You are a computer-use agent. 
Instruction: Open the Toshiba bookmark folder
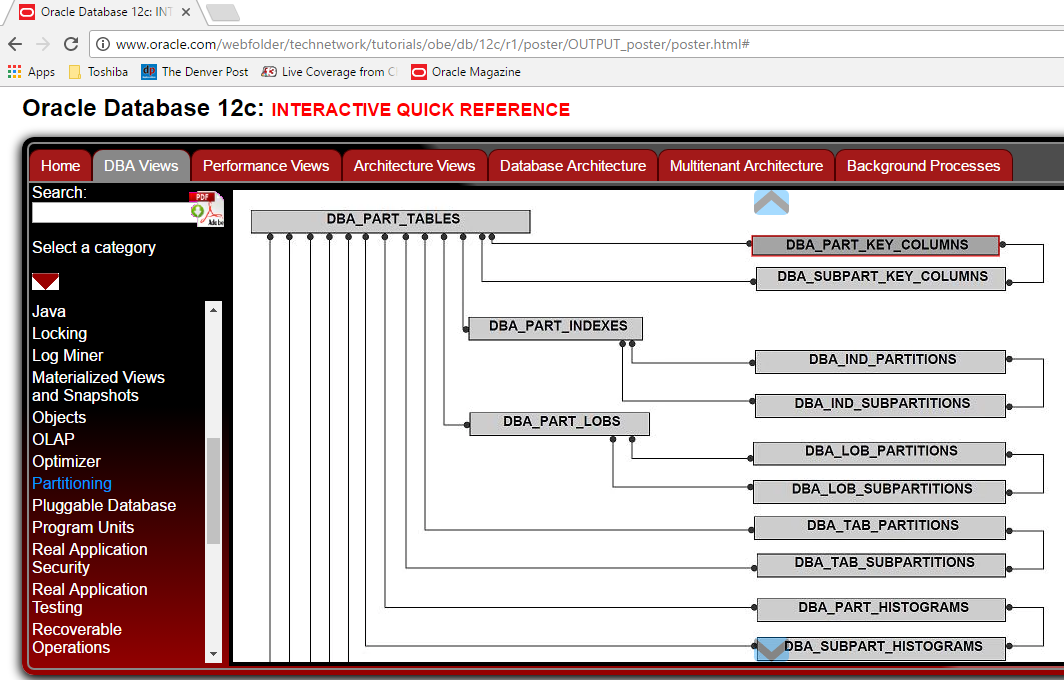coord(99,71)
